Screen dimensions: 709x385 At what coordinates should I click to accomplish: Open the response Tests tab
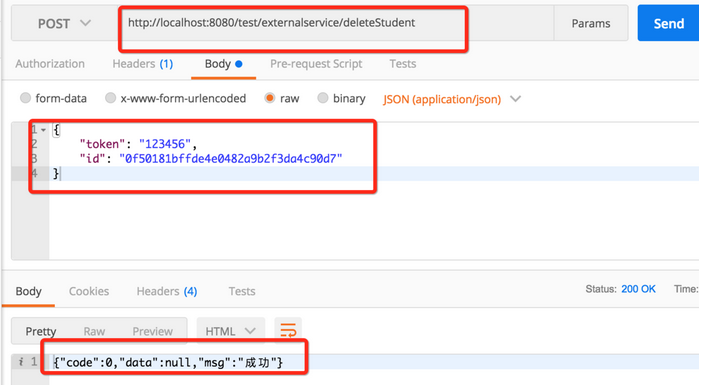241,291
